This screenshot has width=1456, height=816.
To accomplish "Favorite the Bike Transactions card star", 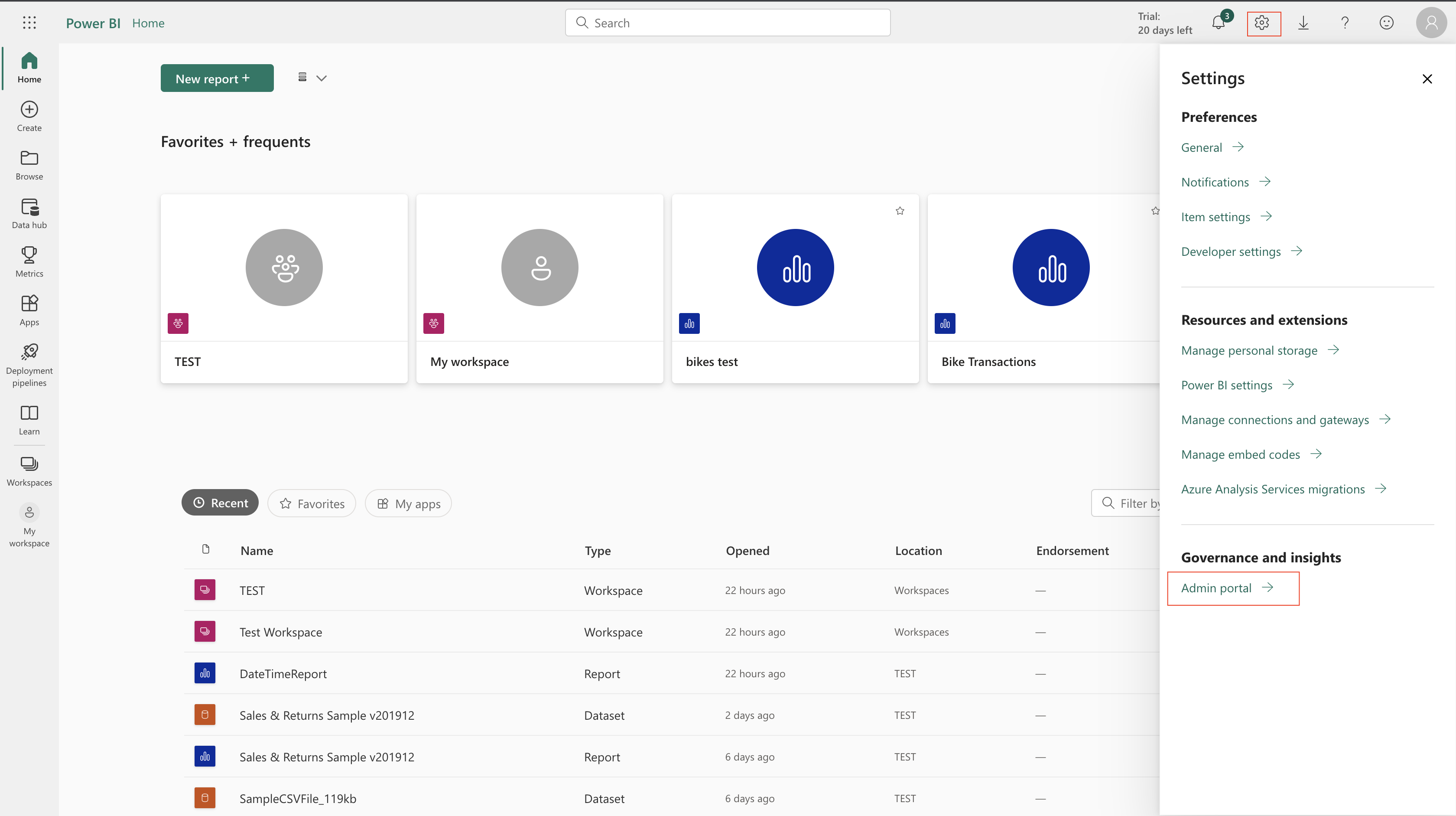I will (1155, 211).
